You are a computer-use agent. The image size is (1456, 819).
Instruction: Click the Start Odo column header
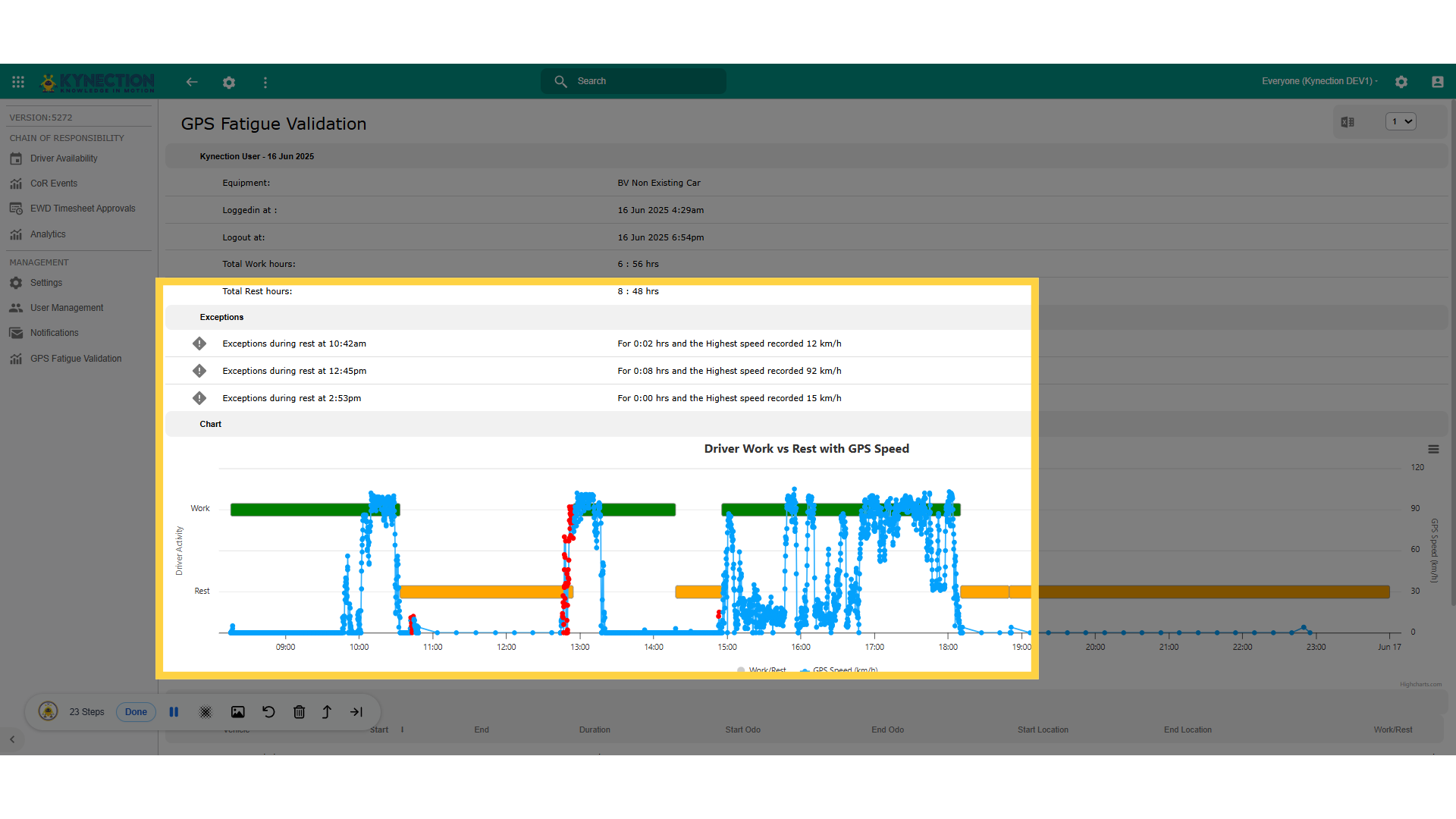click(x=742, y=730)
